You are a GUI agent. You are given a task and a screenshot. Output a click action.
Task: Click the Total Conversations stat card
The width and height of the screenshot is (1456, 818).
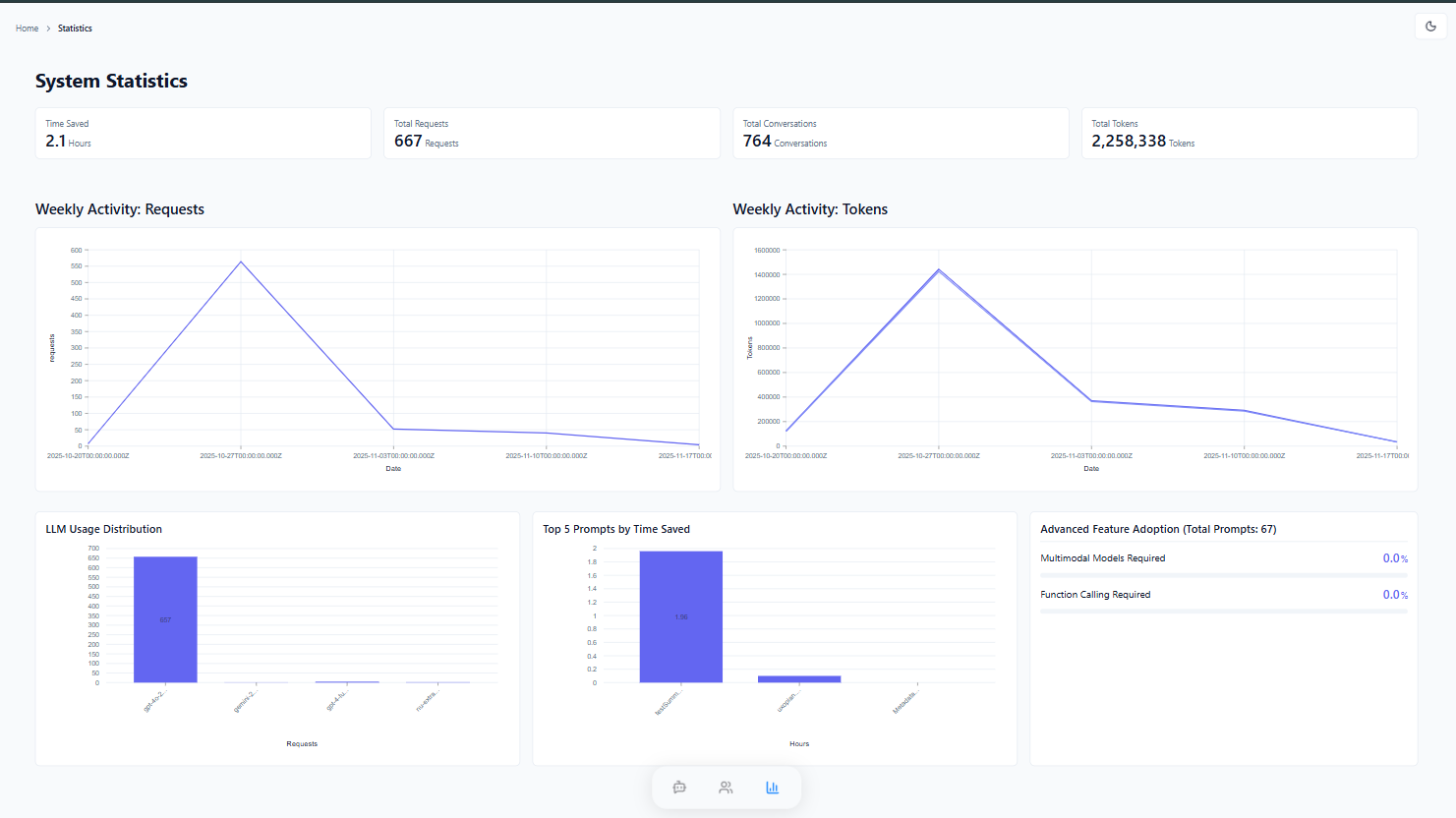(901, 133)
